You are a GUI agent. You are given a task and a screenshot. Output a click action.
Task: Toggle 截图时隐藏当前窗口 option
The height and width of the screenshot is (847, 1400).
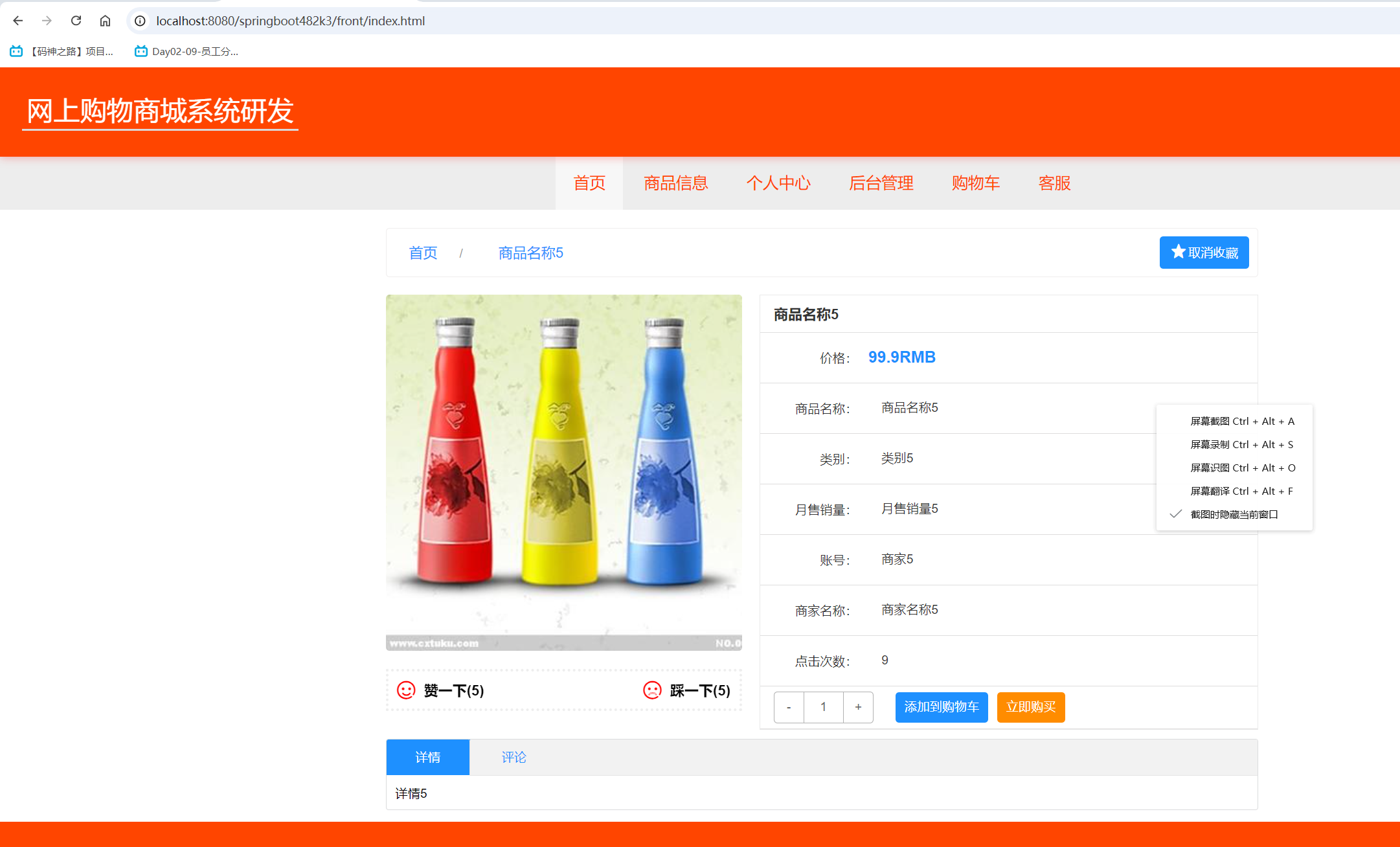[1234, 514]
